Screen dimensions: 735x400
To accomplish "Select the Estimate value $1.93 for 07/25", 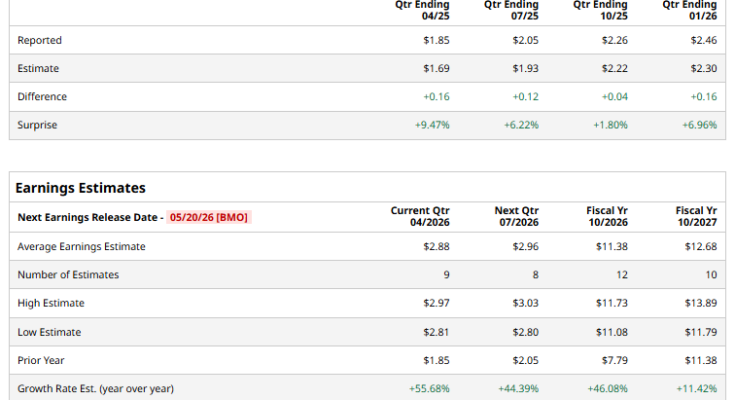I will click(525, 68).
